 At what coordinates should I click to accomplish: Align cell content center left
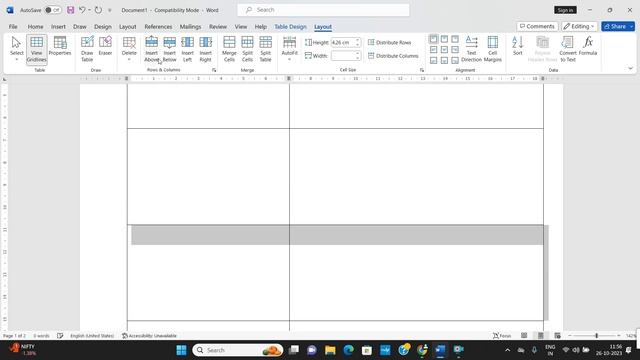point(433,50)
